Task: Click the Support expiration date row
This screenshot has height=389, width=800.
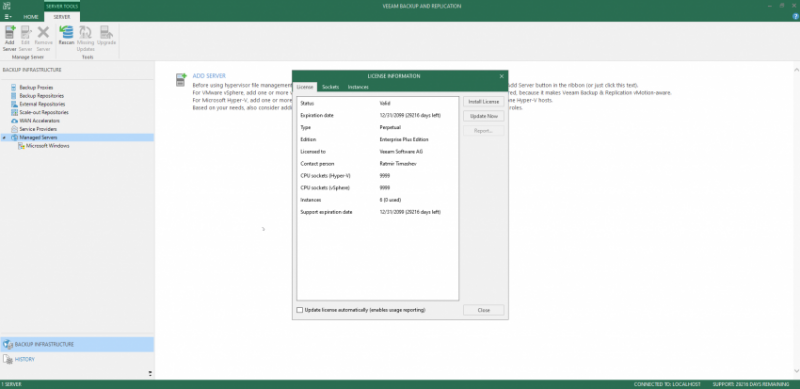Action: tap(378, 212)
